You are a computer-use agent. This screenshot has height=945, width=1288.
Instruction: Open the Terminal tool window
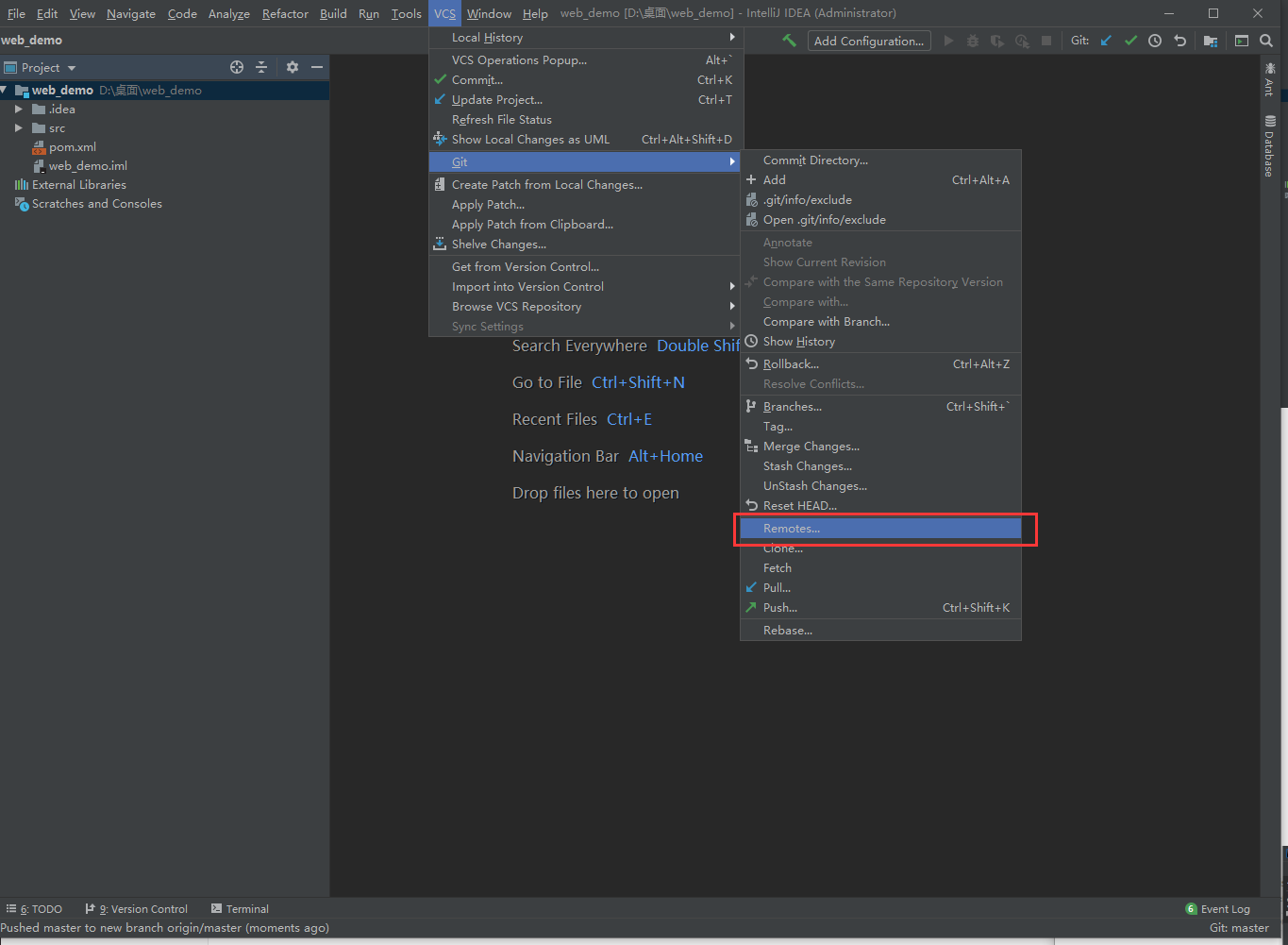coord(241,909)
